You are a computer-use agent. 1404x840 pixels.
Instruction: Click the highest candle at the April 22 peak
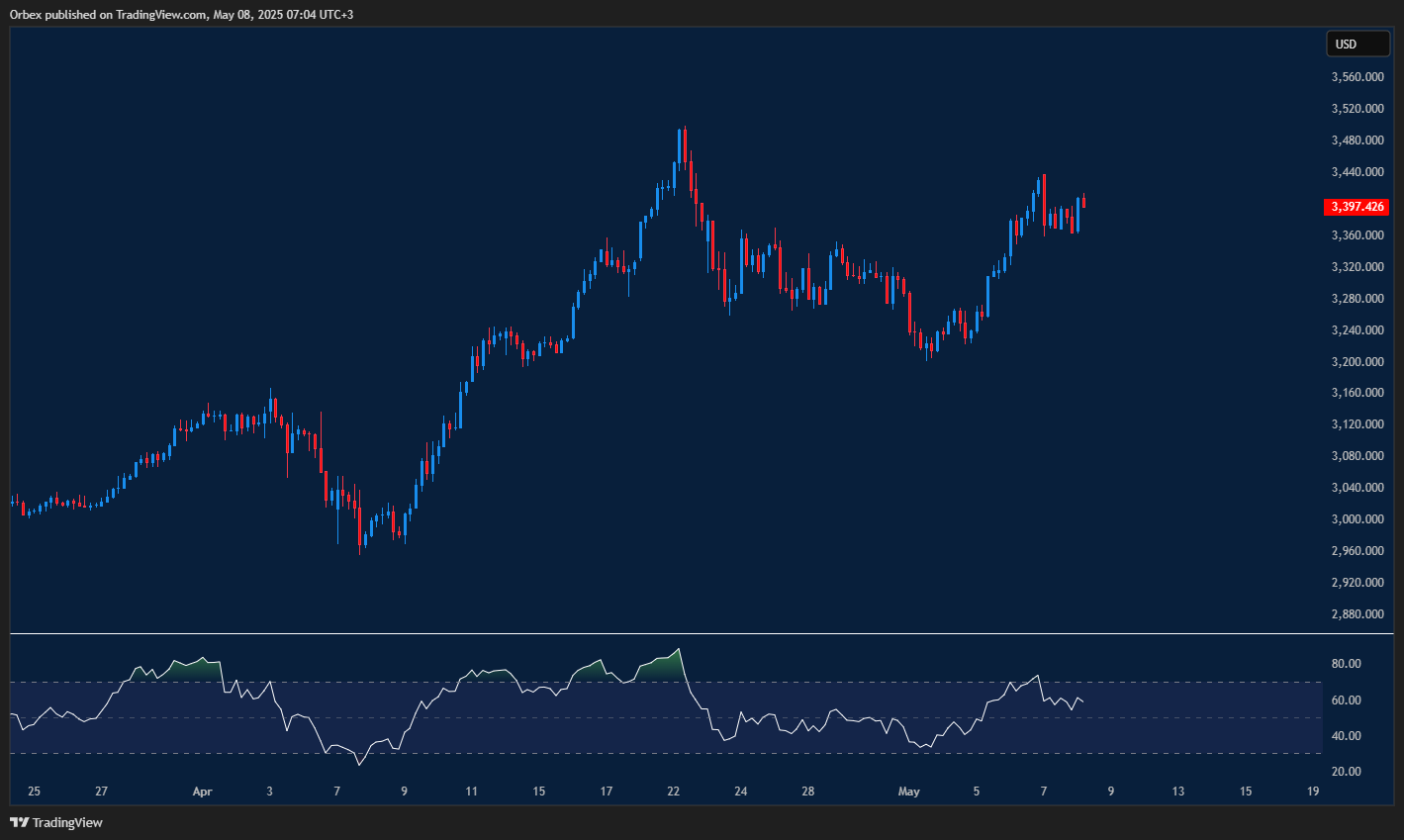point(683,144)
